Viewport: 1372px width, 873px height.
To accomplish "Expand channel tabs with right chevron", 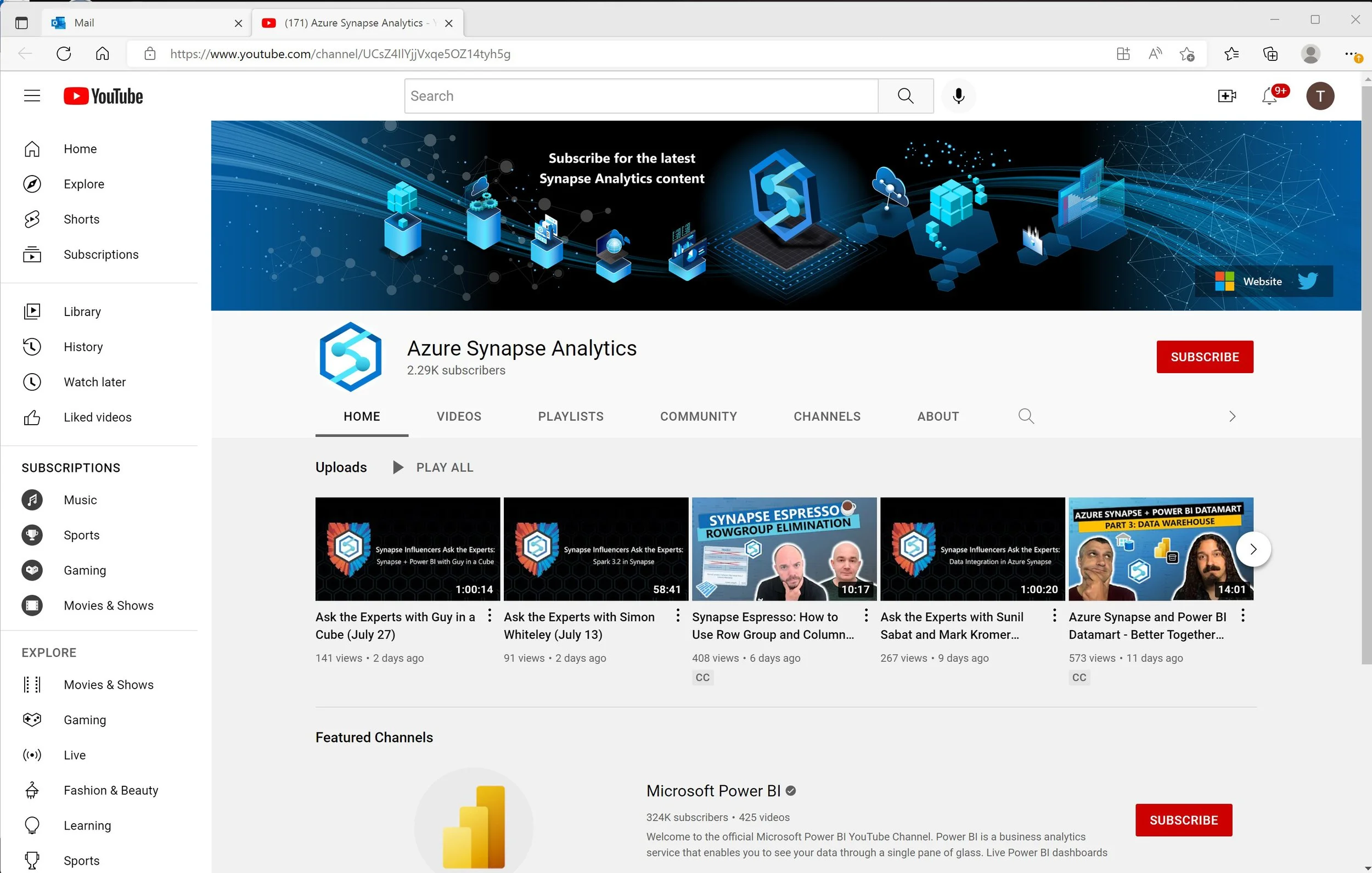I will tap(1232, 416).
